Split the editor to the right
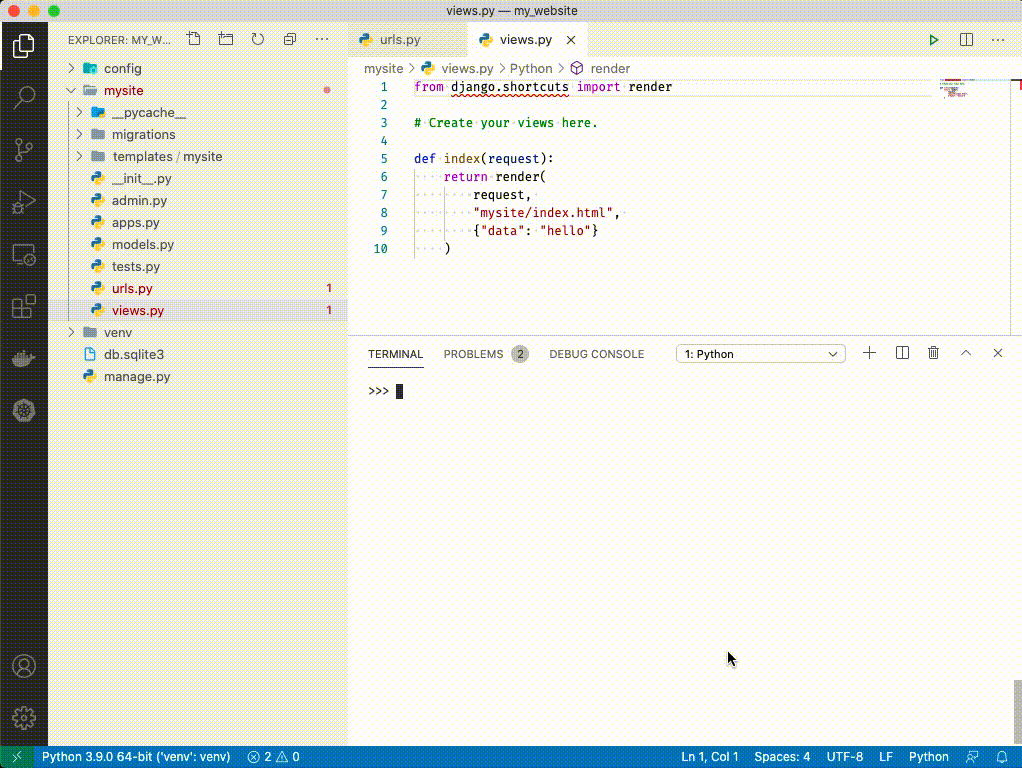 966,40
